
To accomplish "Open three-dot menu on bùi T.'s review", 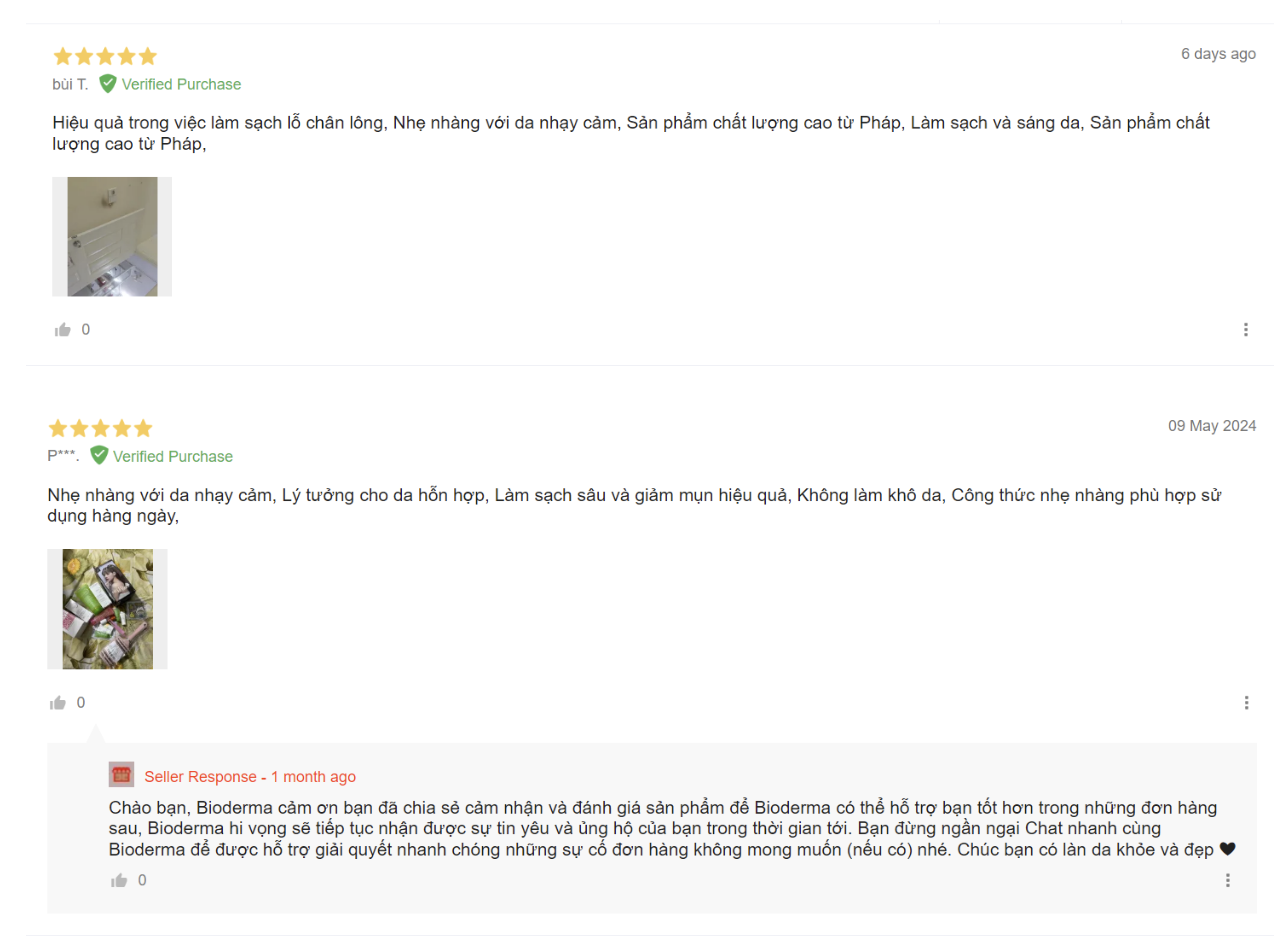I will pyautogui.click(x=1246, y=329).
